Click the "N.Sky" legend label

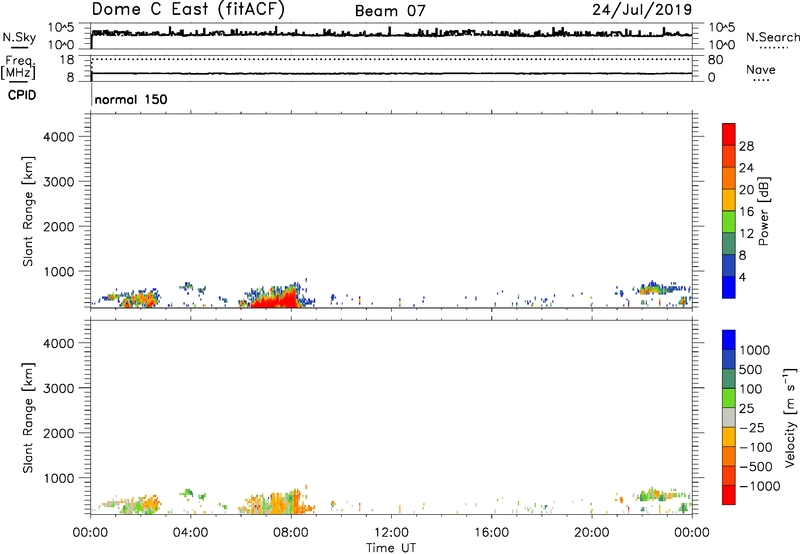(19, 37)
